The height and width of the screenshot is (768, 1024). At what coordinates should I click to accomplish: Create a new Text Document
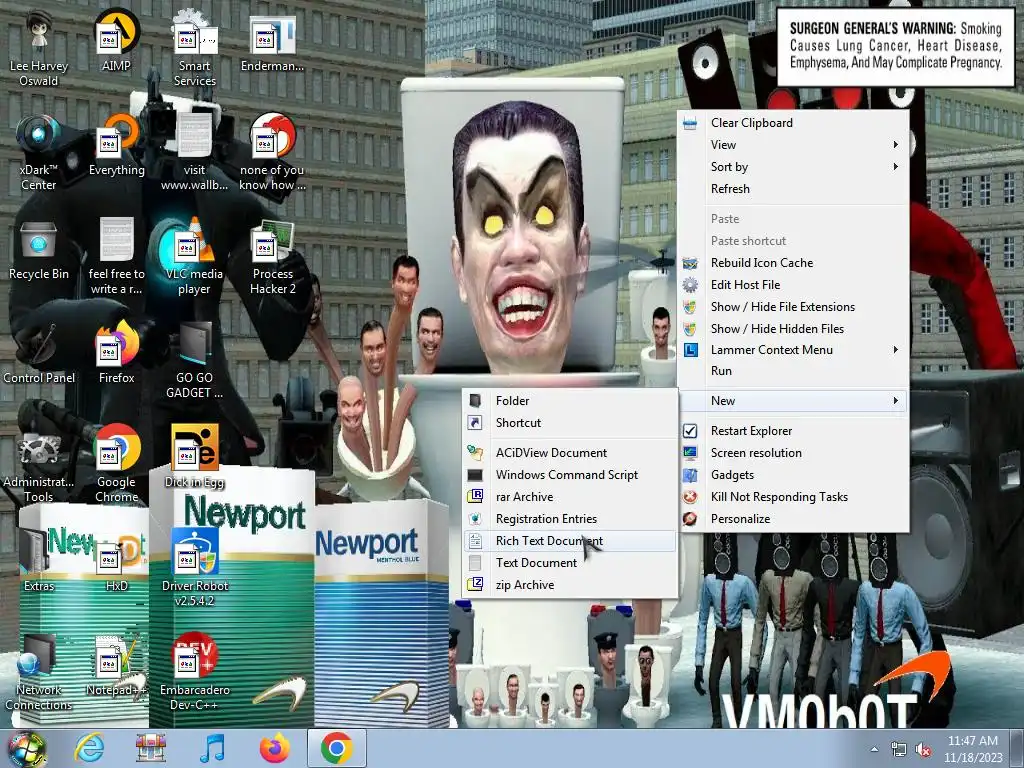point(569,563)
